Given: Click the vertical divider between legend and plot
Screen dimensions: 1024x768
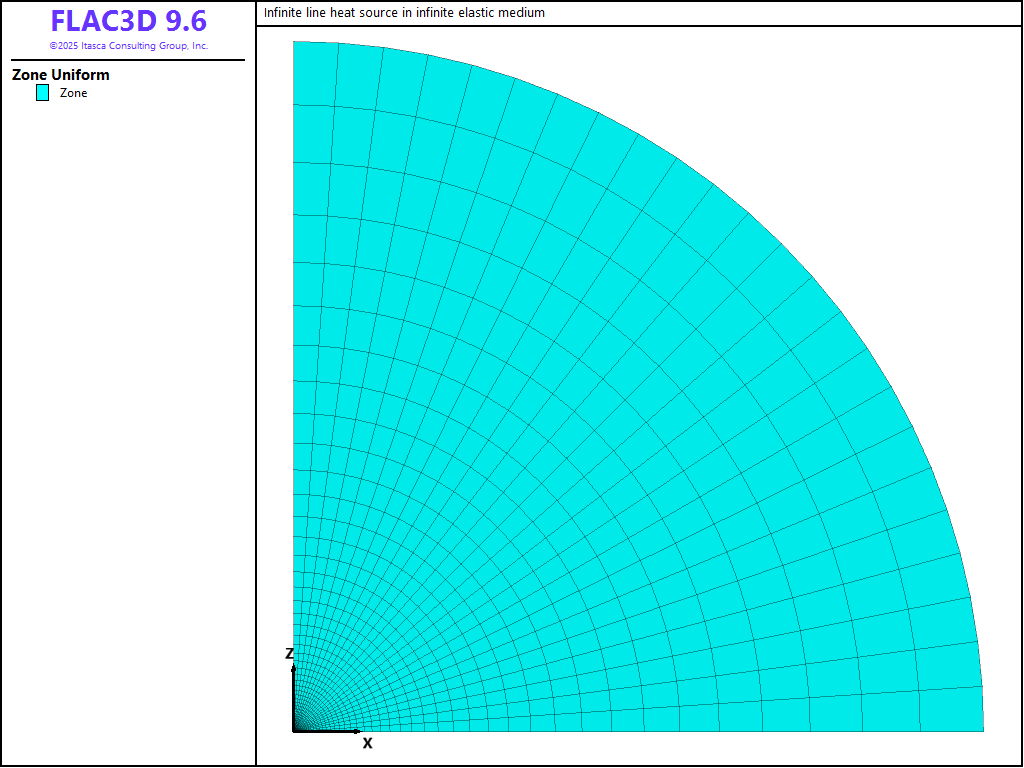Looking at the screenshot, I should pos(256,400).
